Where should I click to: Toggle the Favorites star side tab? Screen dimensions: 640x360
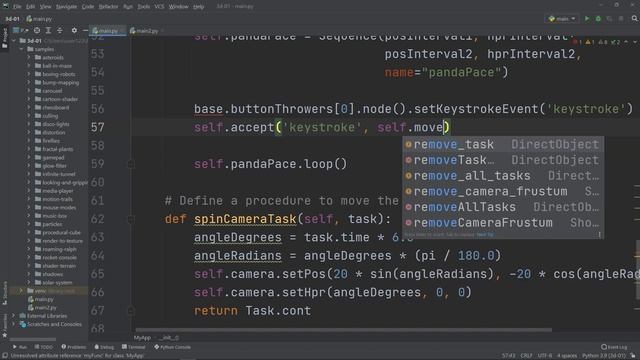4,327
